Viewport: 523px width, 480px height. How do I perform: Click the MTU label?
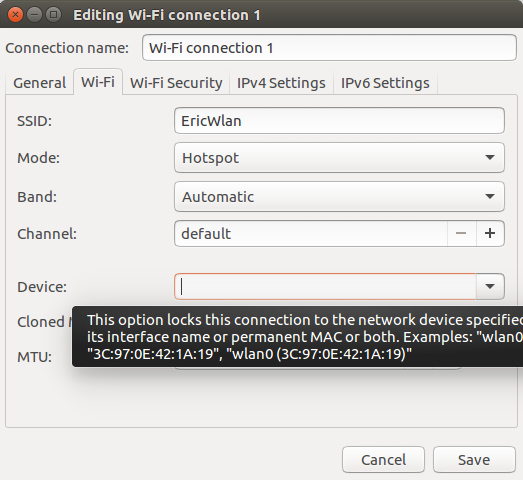pos(34,357)
